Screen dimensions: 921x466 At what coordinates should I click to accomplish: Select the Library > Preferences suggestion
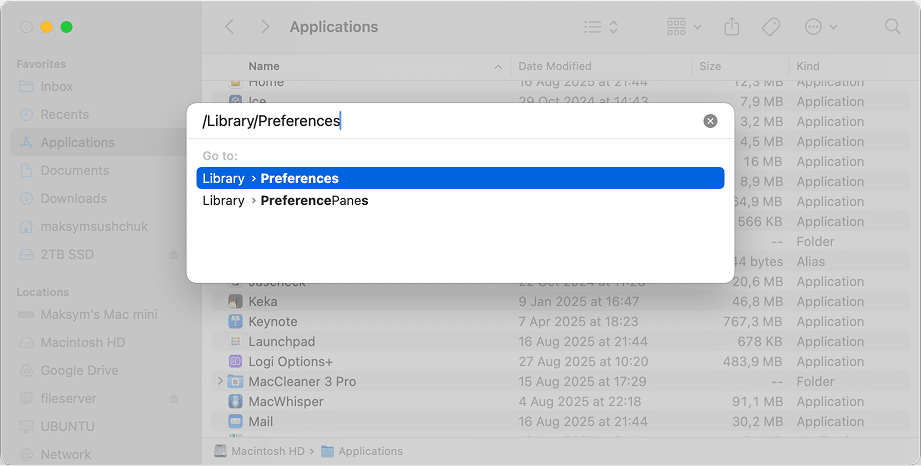point(460,178)
